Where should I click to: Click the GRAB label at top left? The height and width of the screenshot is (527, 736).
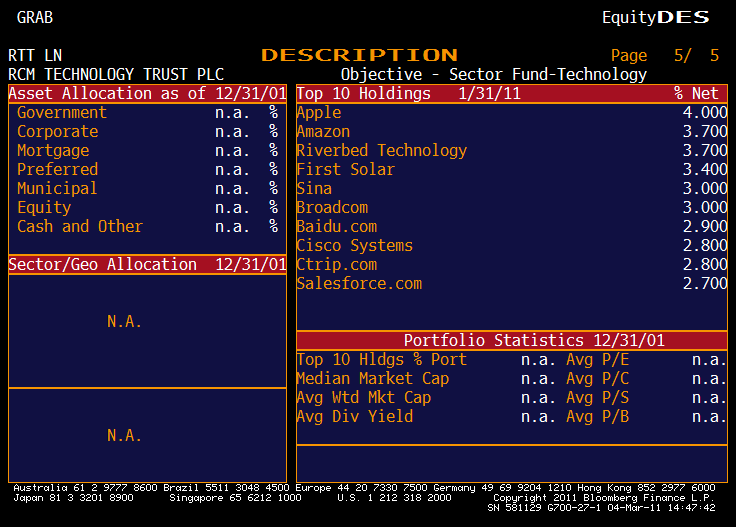pyautogui.click(x=35, y=17)
